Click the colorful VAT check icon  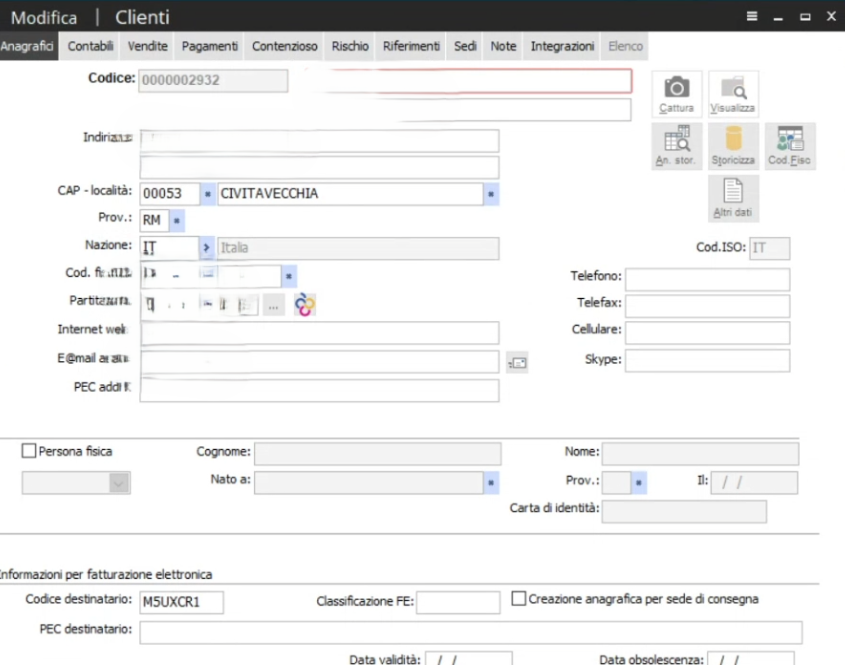tap(304, 304)
